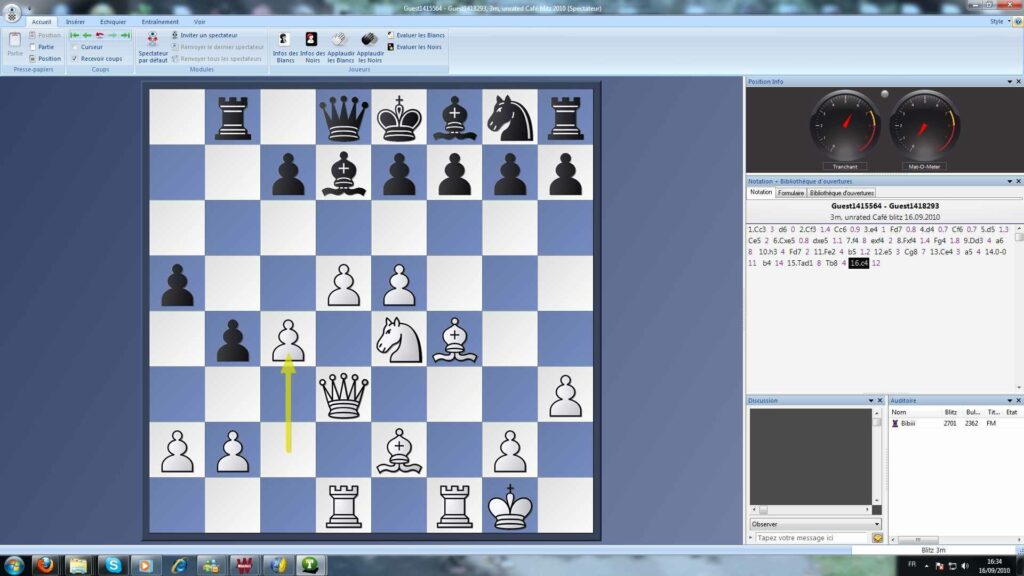Viewport: 1024px width, 576px height.
Task: Click Applaudir les Noirs icon
Action: point(370,46)
